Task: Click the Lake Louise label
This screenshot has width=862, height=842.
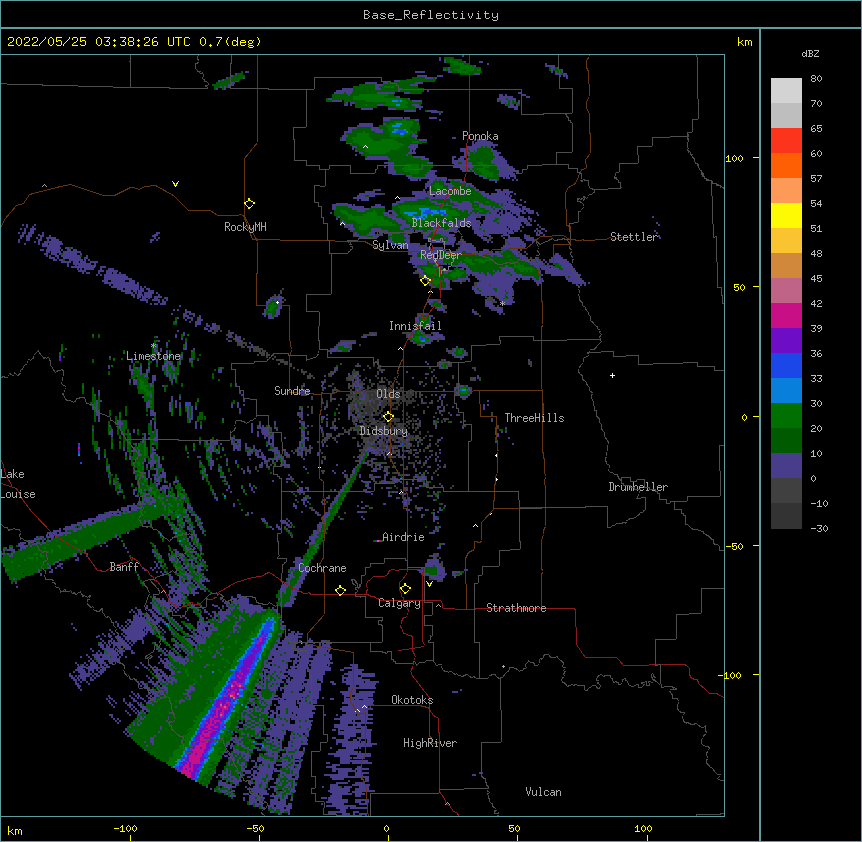Action: [x=18, y=484]
